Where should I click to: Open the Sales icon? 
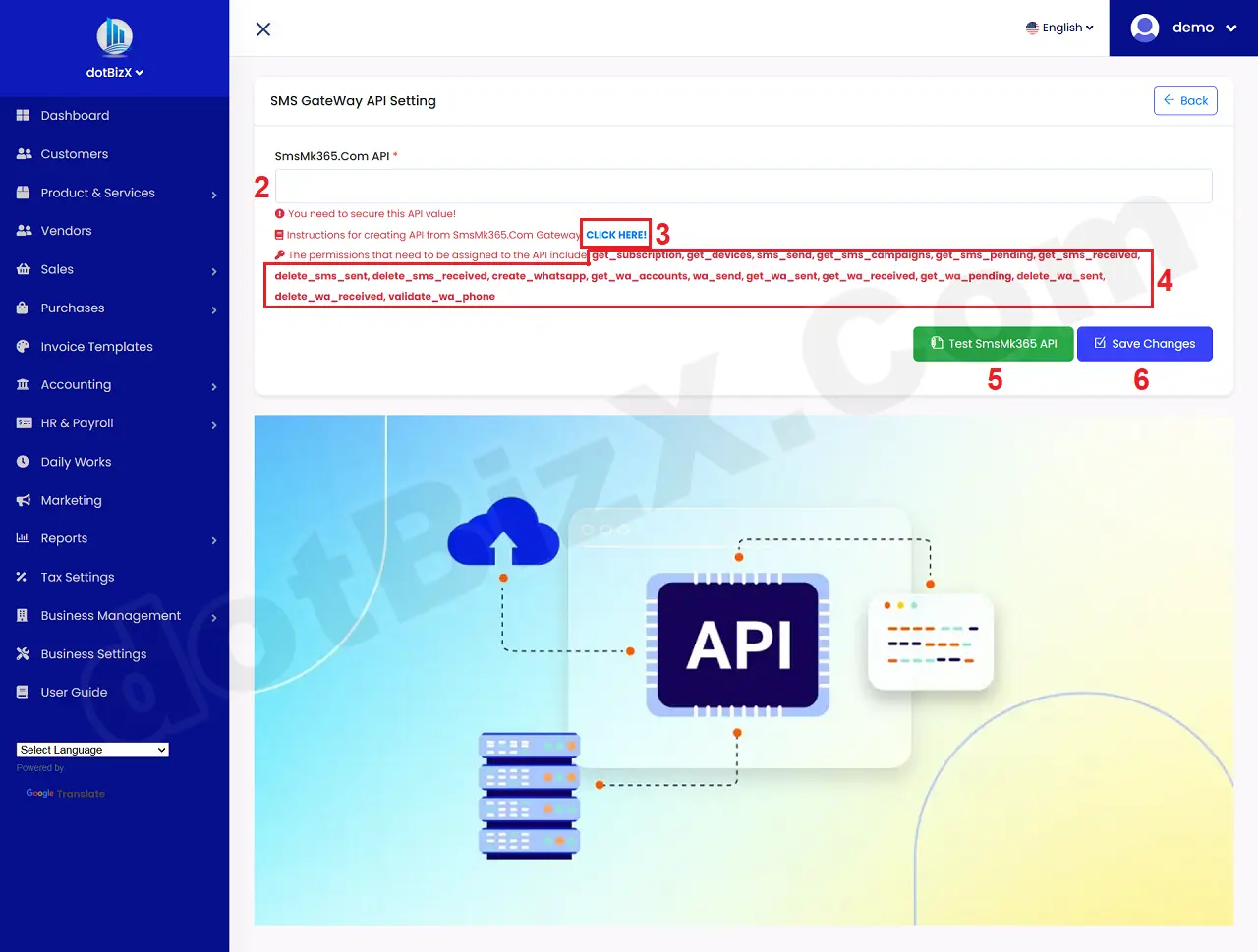click(23, 269)
